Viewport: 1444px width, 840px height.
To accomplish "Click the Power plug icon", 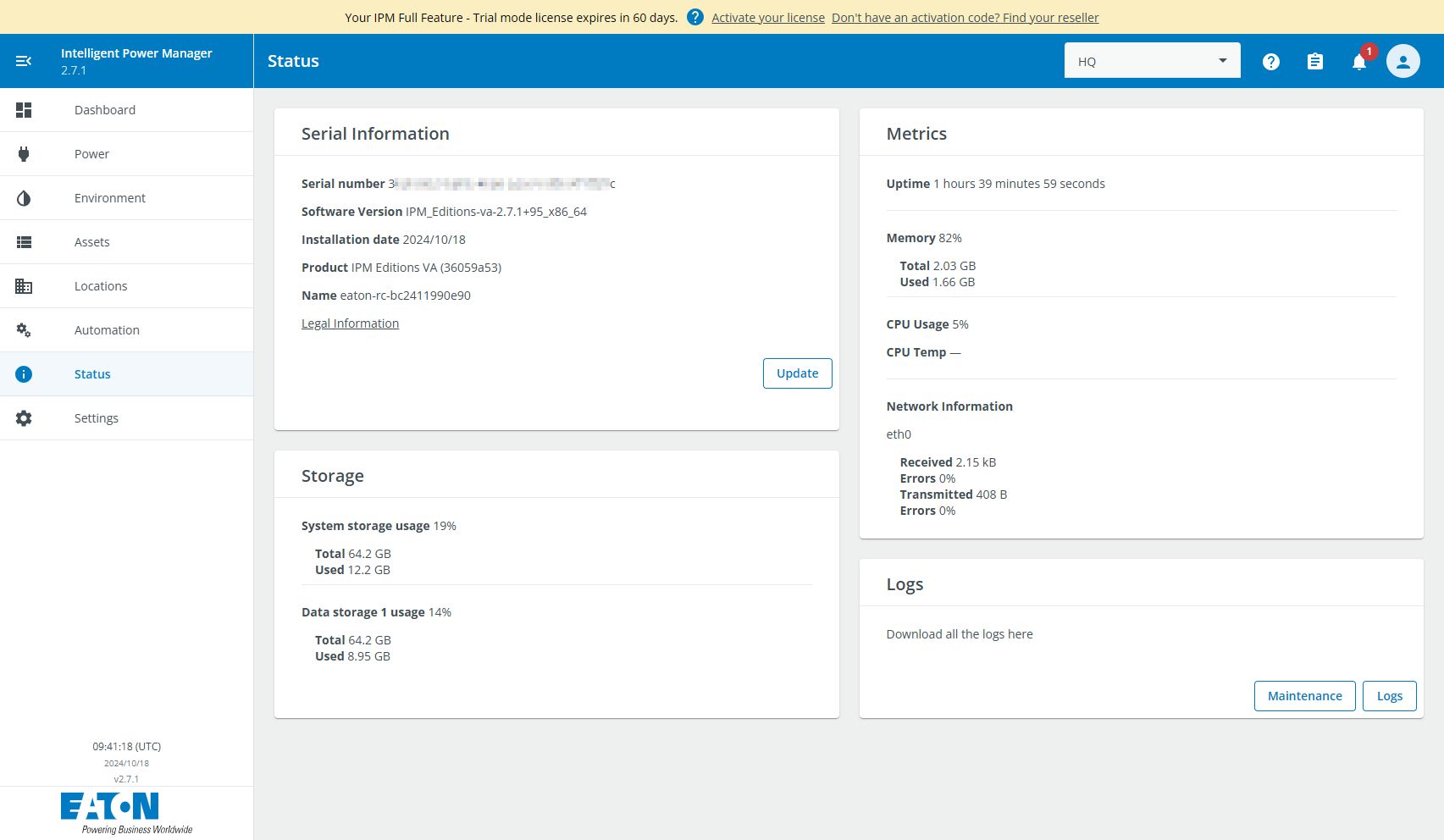I will click(24, 154).
